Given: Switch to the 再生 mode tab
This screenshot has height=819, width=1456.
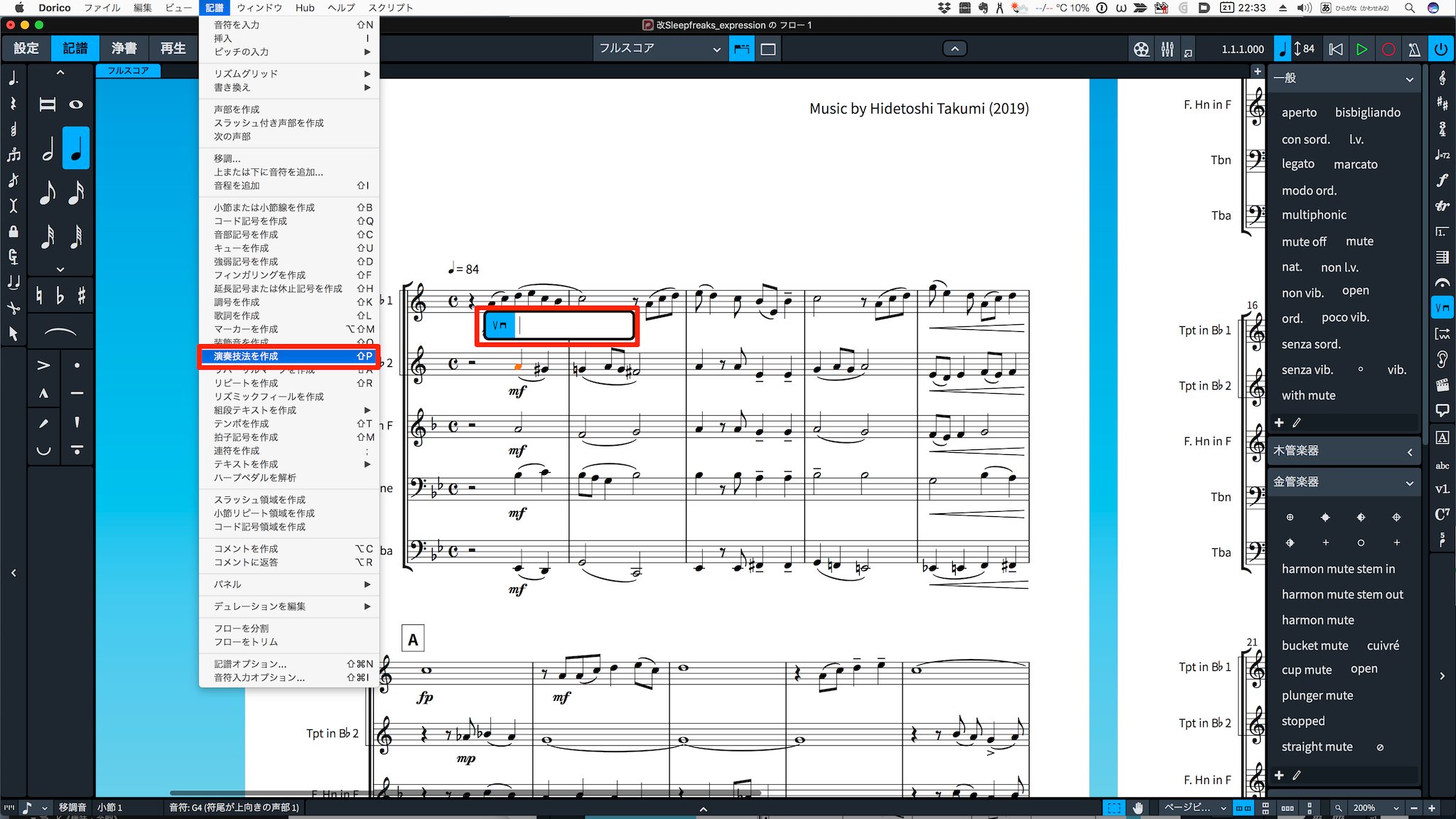Looking at the screenshot, I should tap(173, 48).
